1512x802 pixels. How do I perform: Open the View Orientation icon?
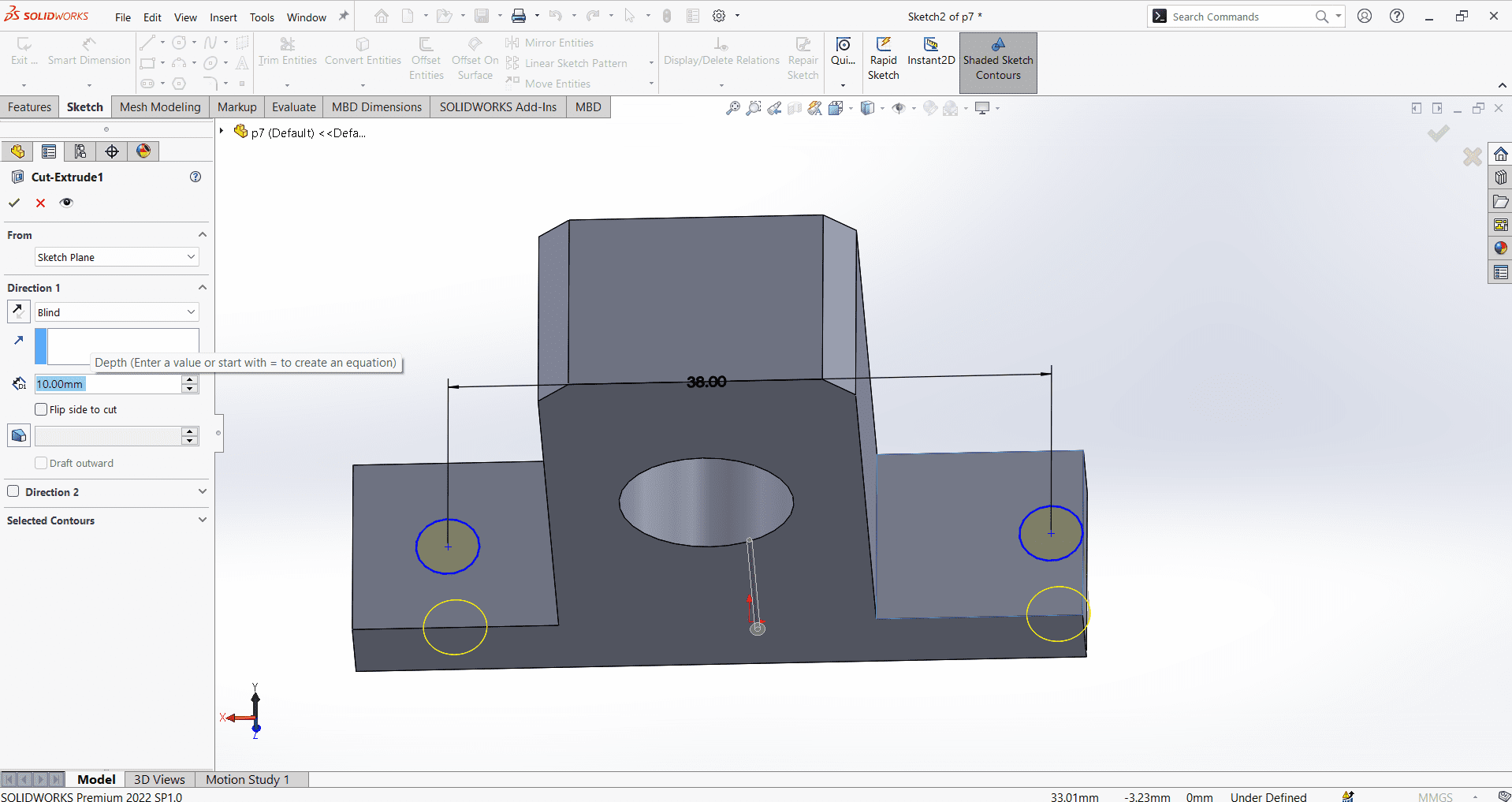836,108
